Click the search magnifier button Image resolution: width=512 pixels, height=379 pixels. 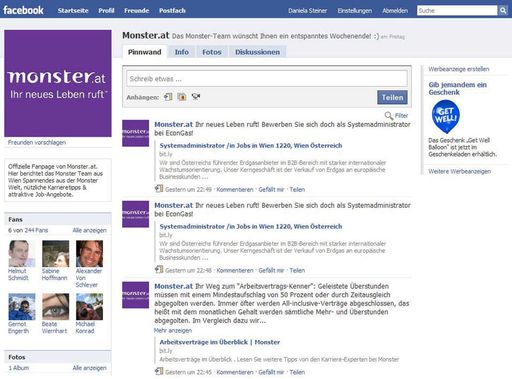click(x=503, y=11)
